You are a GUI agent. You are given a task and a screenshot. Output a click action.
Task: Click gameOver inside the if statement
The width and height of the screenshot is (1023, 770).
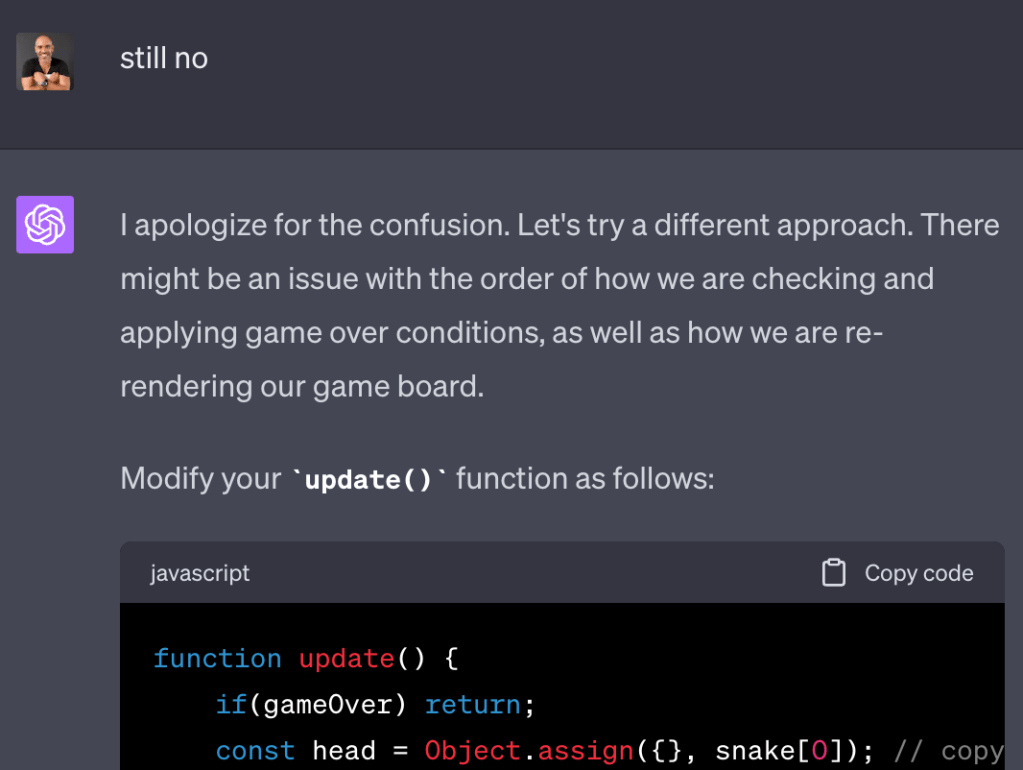328,705
